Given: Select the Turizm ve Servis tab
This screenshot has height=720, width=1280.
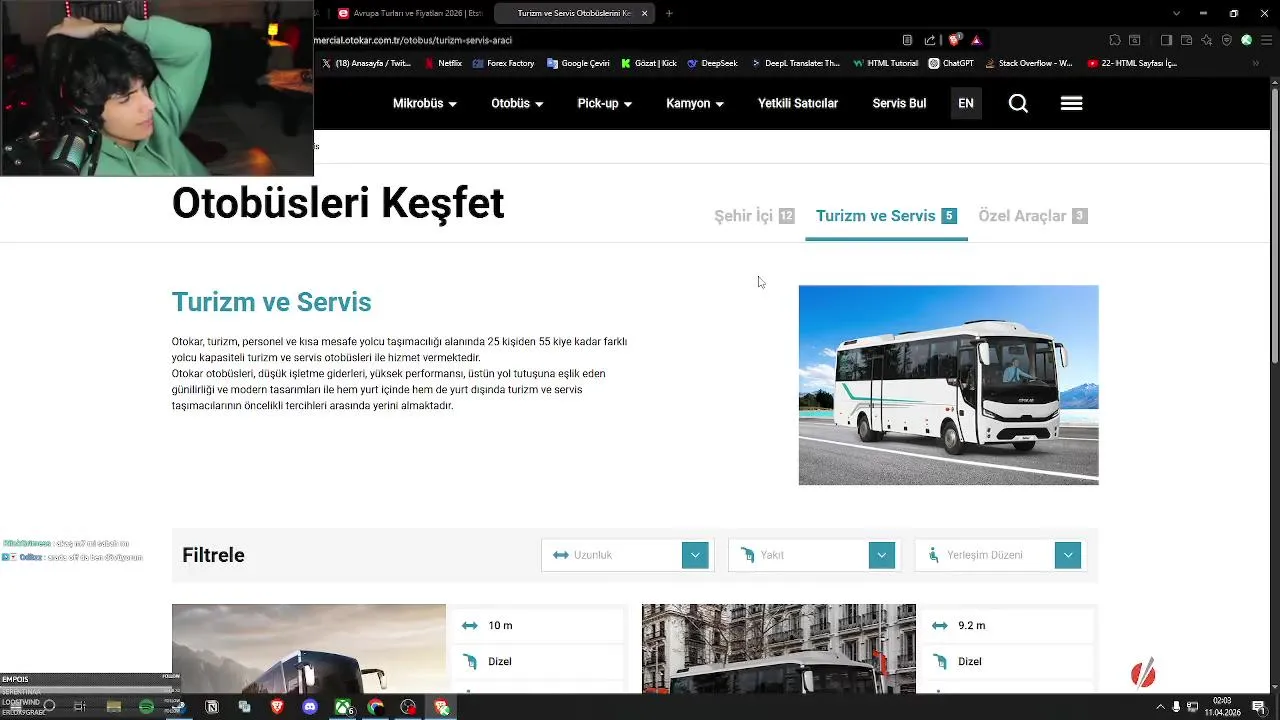Looking at the screenshot, I should pyautogui.click(x=886, y=216).
